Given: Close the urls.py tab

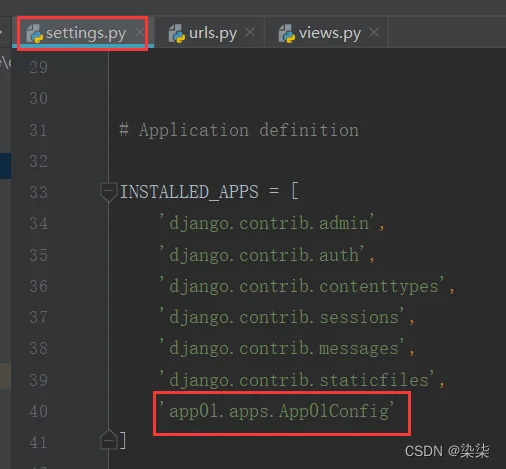Looking at the screenshot, I should [x=250, y=33].
